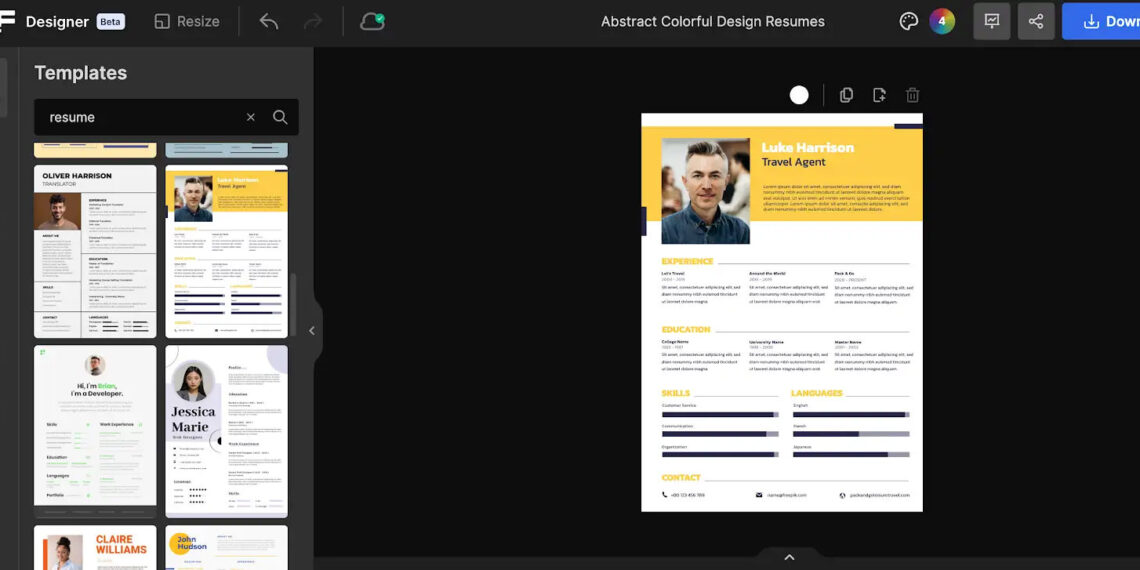Screen dimensions: 1140x570
Task: Click the Customer Service skill bar
Action: 720,414
